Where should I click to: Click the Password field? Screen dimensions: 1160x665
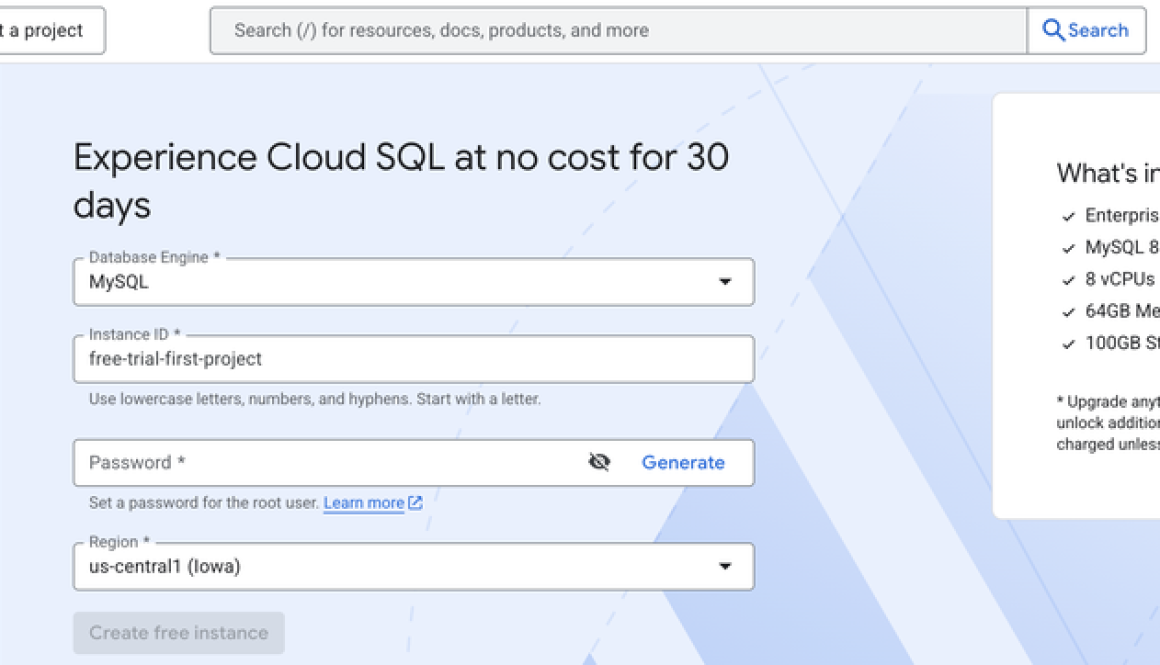[300, 462]
